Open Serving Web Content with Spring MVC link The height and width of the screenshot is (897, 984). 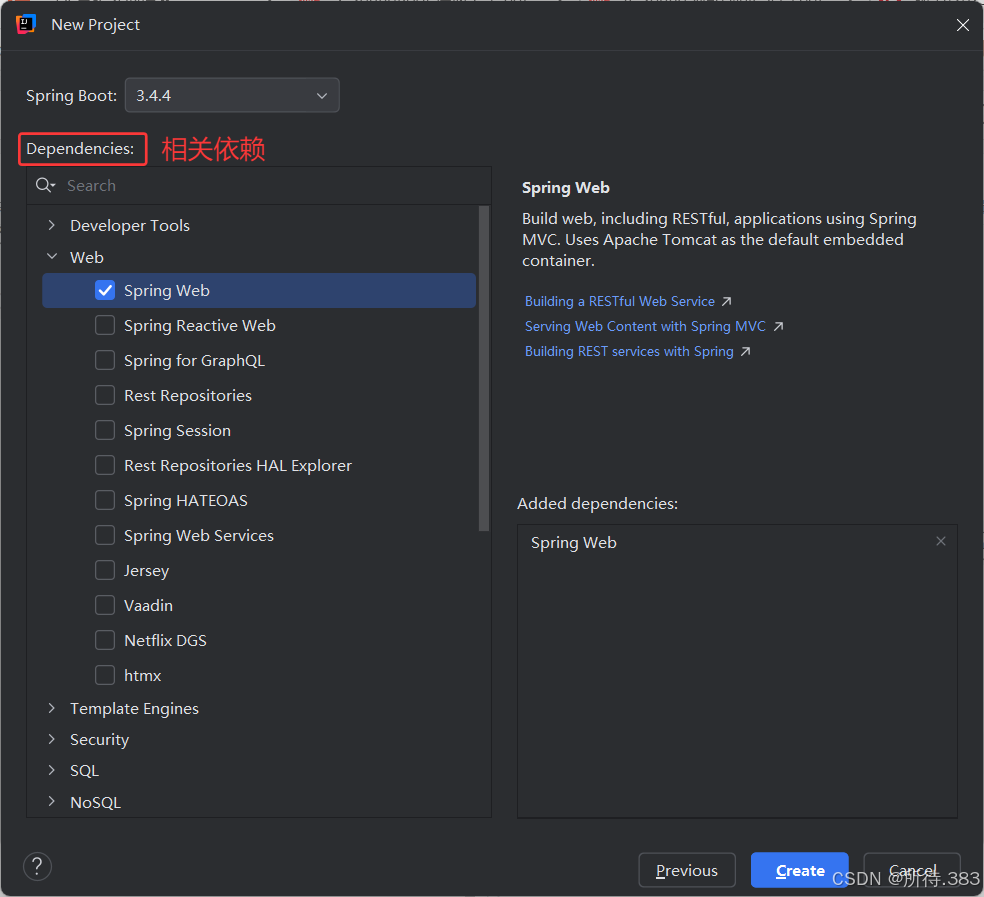point(645,326)
